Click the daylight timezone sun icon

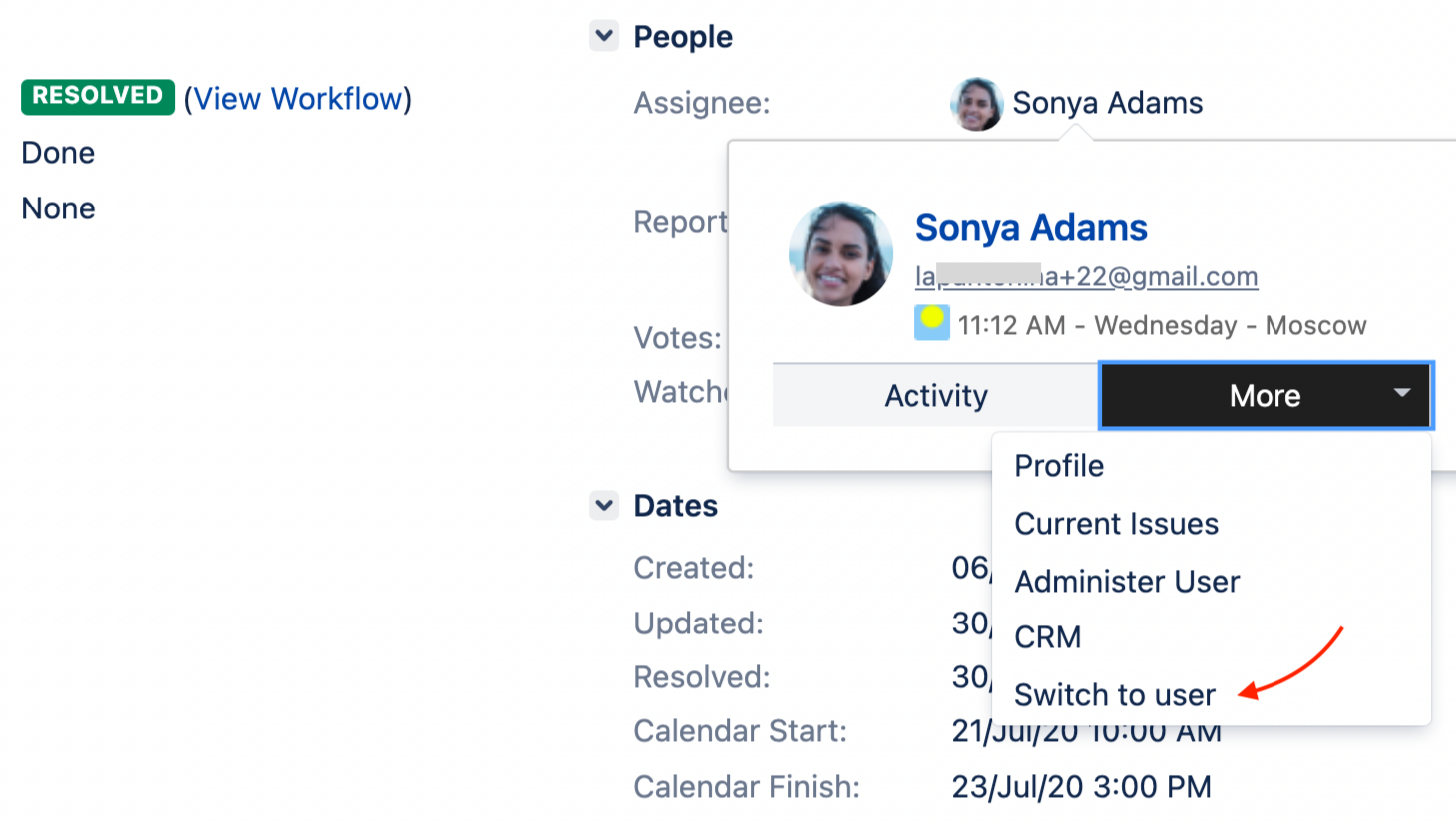click(930, 323)
